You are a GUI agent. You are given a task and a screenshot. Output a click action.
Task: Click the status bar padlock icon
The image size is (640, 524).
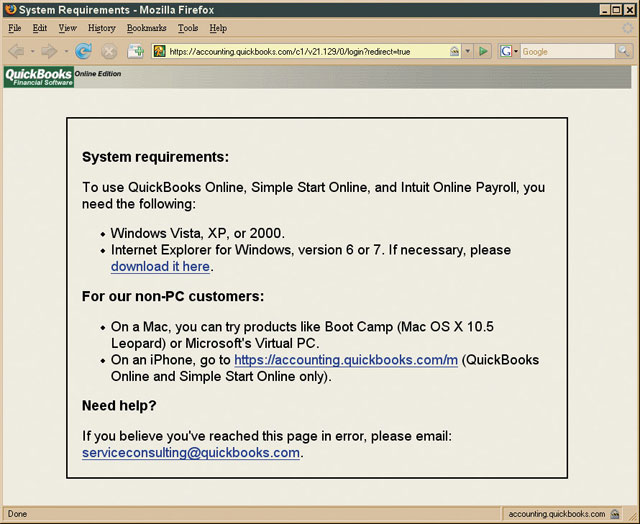tap(615, 514)
